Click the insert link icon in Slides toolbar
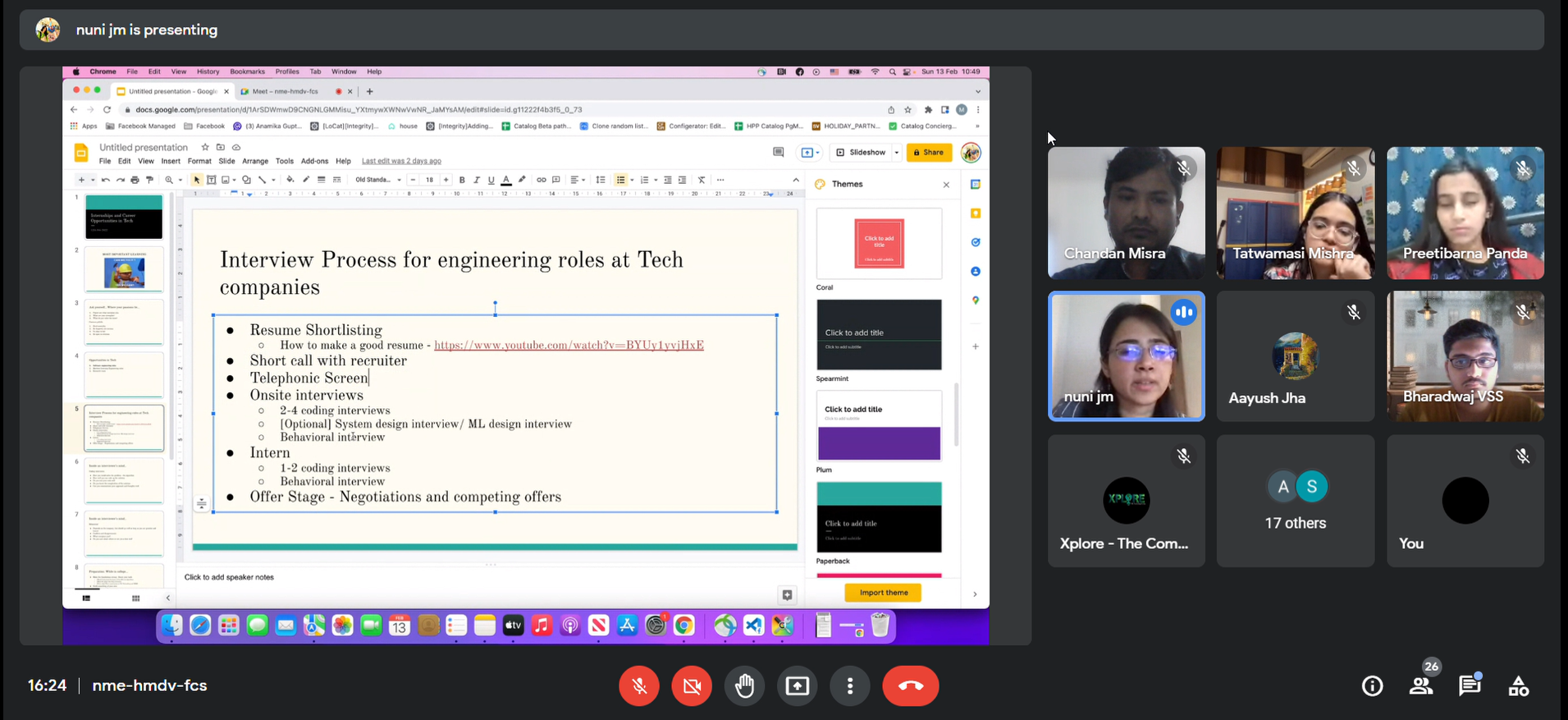1568x720 pixels. 541,180
